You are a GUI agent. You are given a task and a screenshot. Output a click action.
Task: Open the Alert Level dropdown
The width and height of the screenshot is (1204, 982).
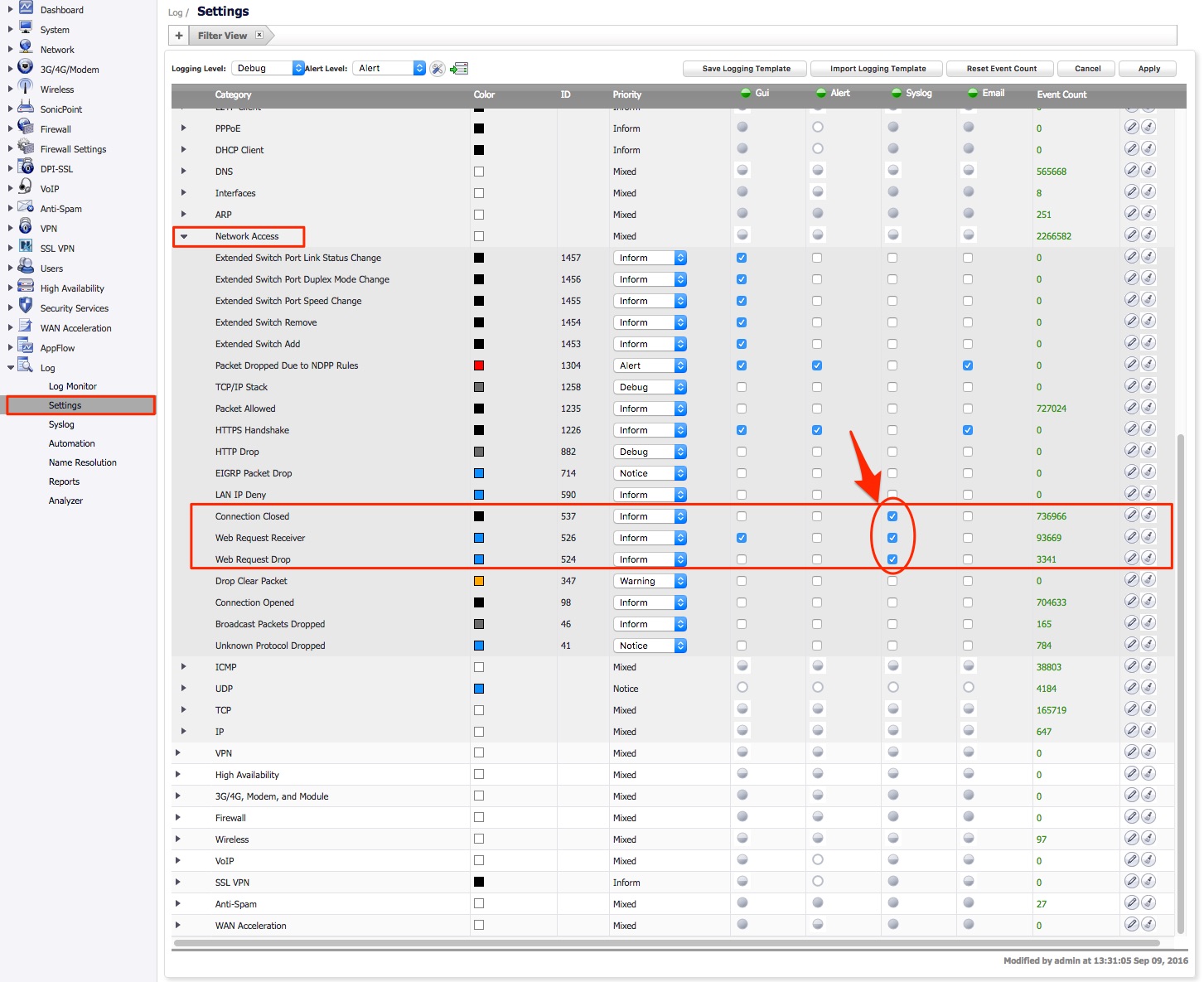pos(389,68)
